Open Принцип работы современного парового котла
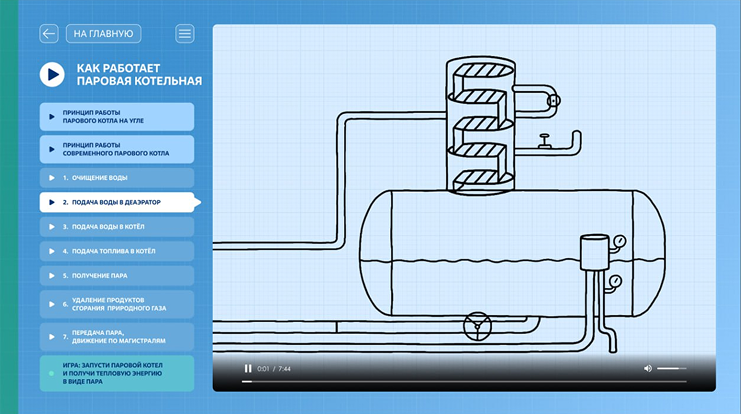This screenshot has width=741, height=414. coord(117,150)
